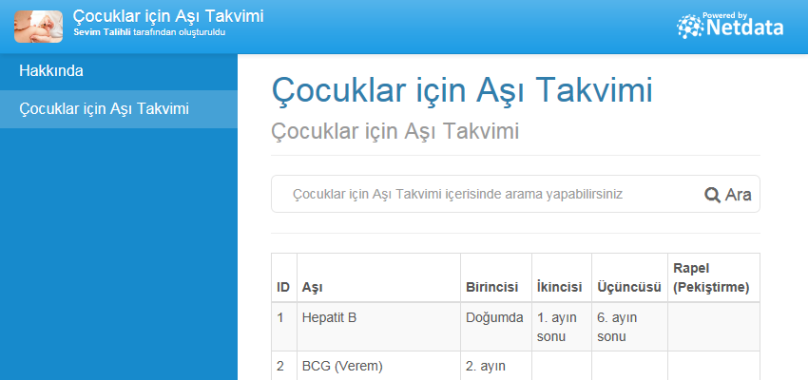Viewport: 808px width, 380px height.
Task: Click the Hepatit B cell
Action: point(379,327)
